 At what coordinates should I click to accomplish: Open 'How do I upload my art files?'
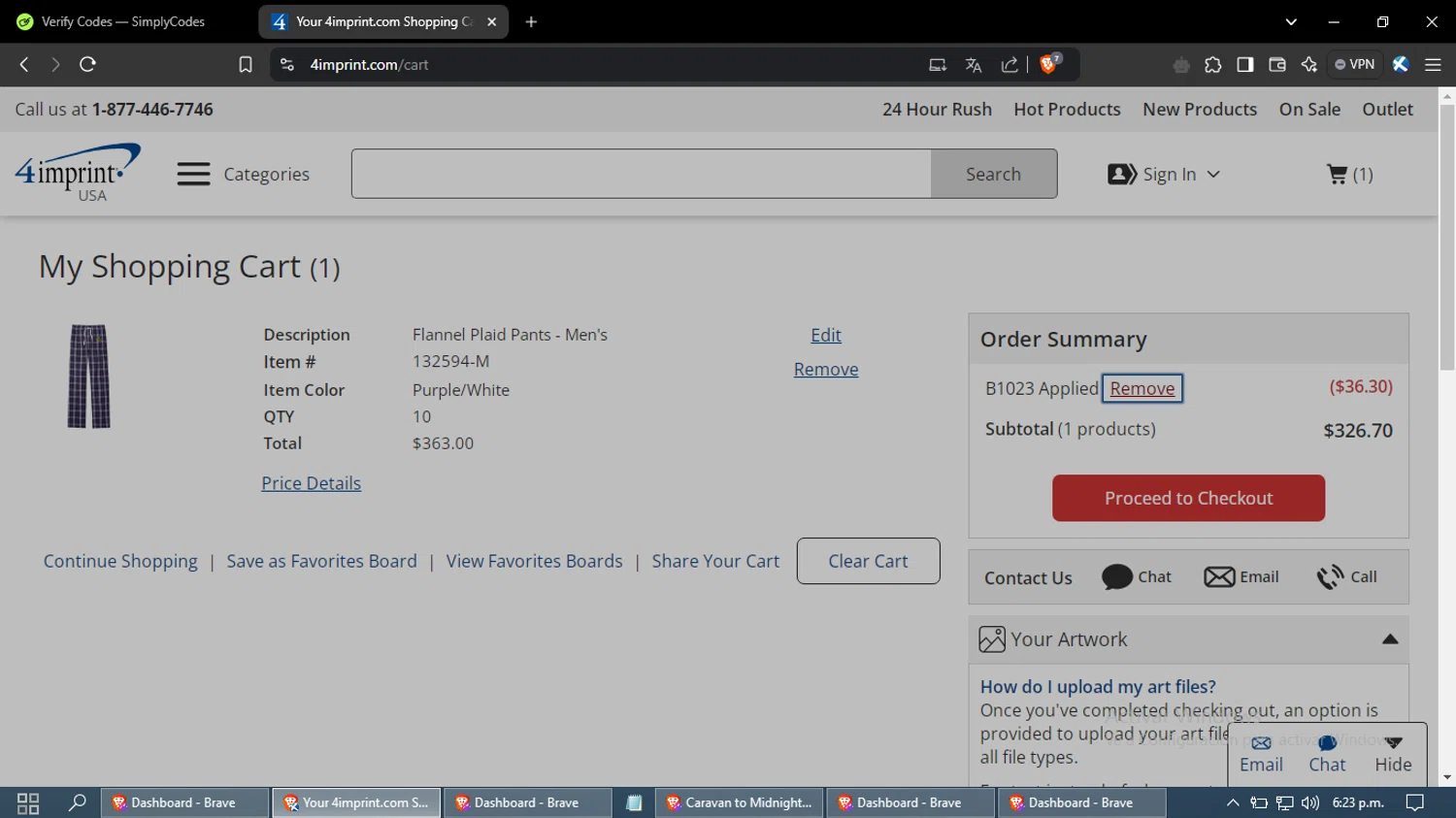(1098, 687)
